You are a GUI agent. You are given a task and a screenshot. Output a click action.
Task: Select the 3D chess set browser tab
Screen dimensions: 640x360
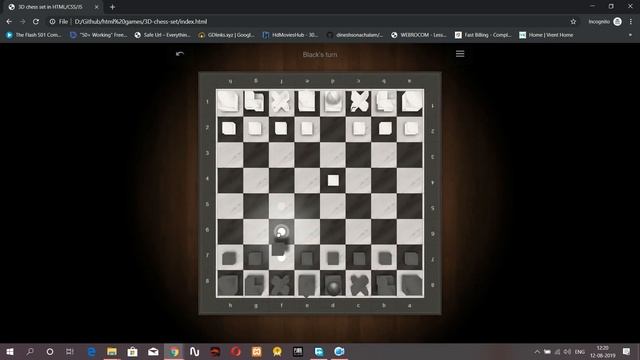53,7
